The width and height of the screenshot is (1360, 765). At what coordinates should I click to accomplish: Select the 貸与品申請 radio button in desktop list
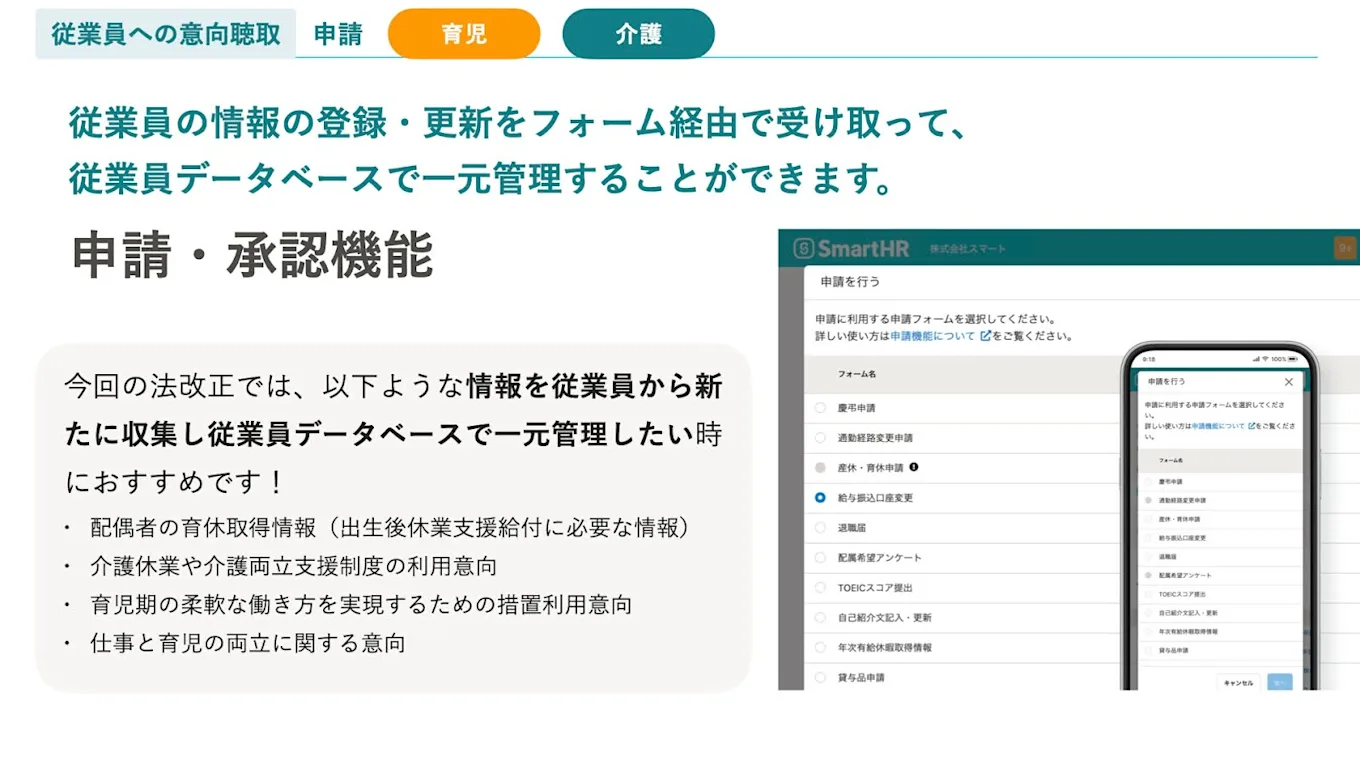pos(820,677)
